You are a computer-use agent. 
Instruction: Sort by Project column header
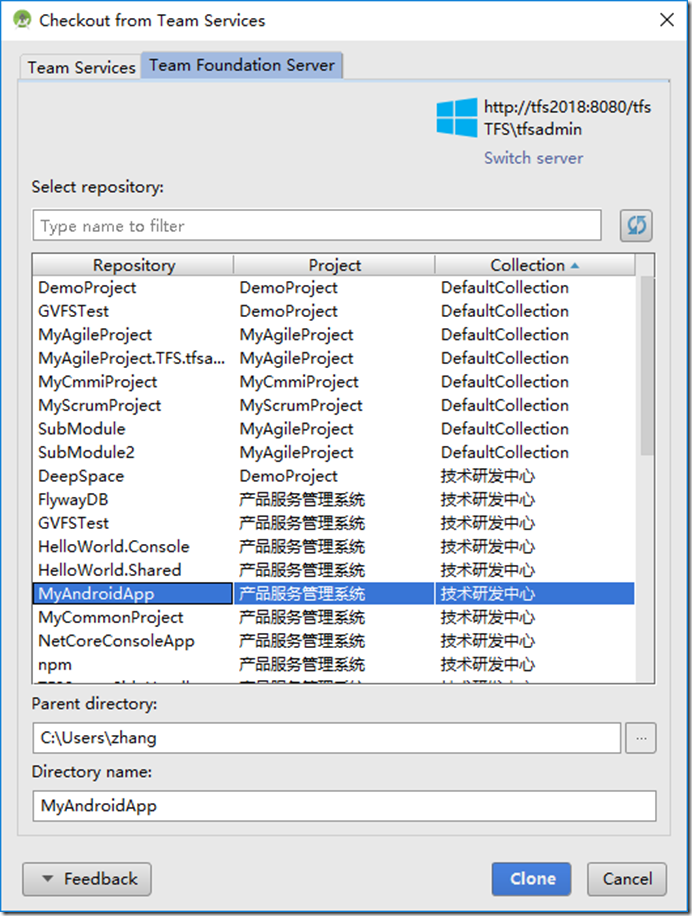click(x=334, y=265)
